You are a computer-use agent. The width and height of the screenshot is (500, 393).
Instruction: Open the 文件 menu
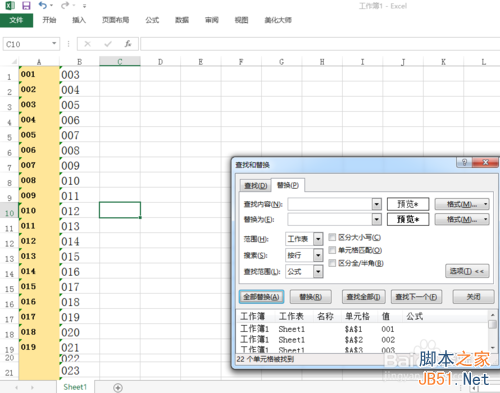pyautogui.click(x=16, y=20)
